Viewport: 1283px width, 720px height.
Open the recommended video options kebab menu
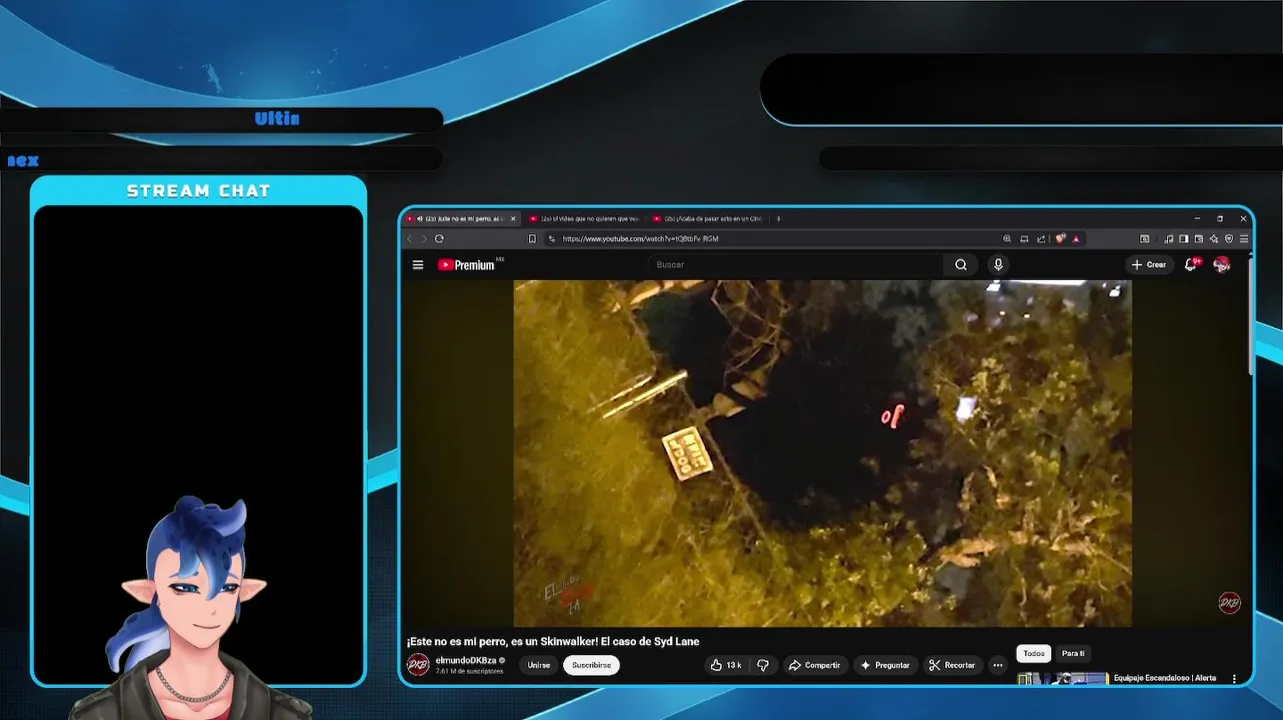tap(1235, 678)
